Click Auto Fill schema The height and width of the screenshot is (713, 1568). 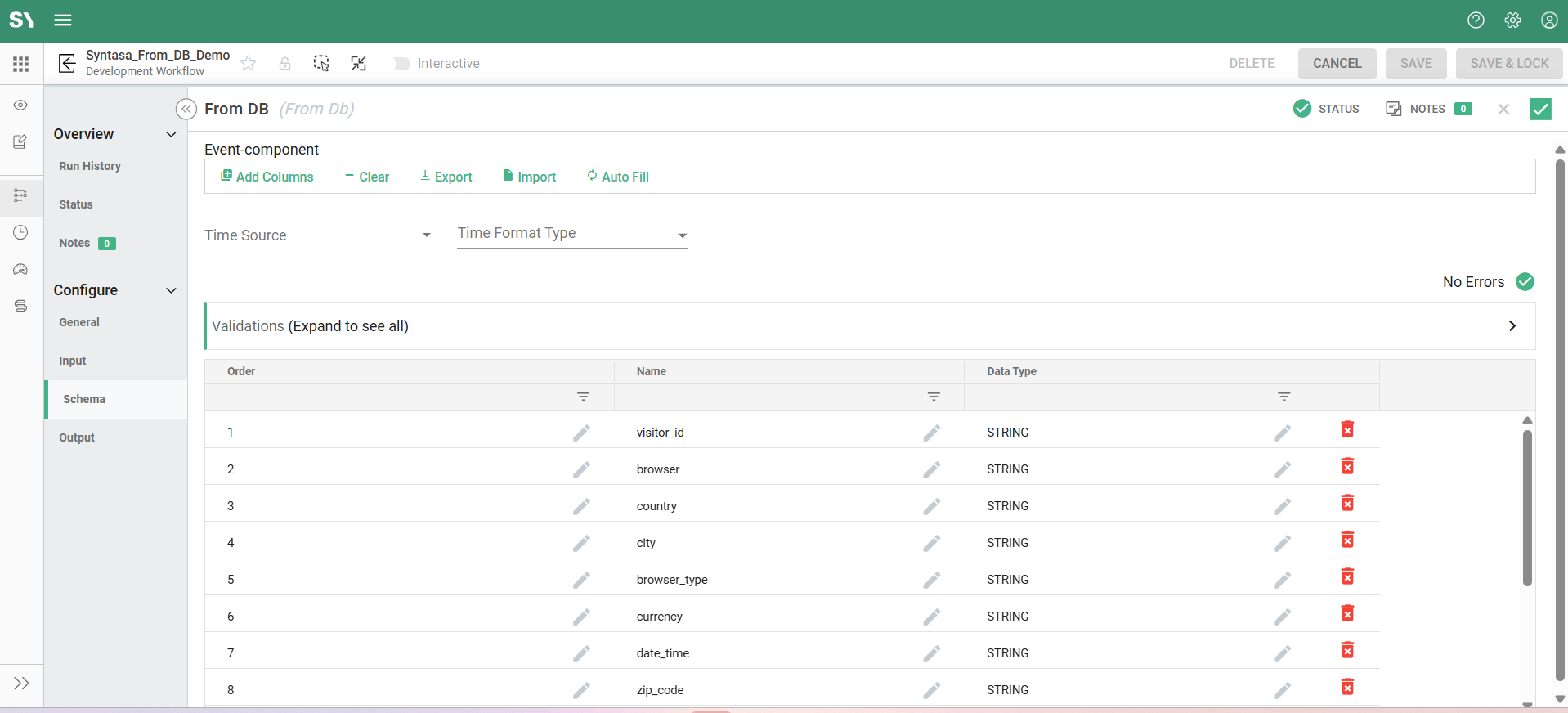coord(618,177)
